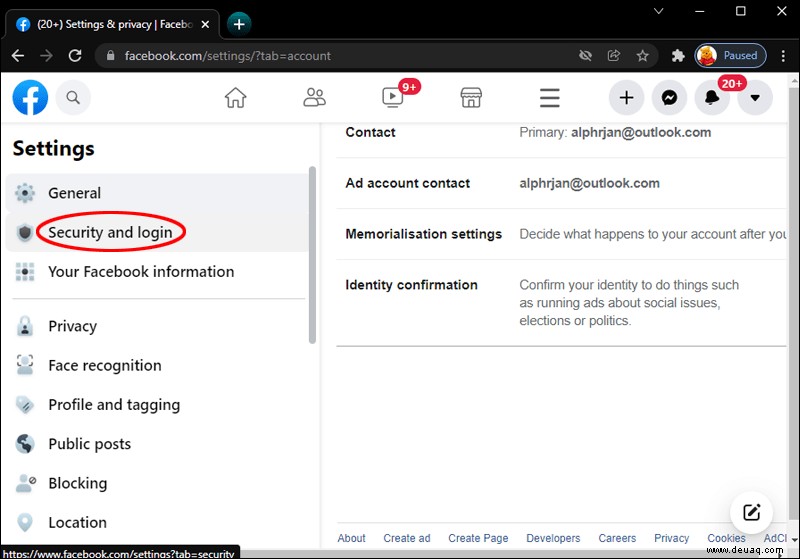Click the Create ad footer link
The height and width of the screenshot is (559, 800).
pyautogui.click(x=407, y=538)
